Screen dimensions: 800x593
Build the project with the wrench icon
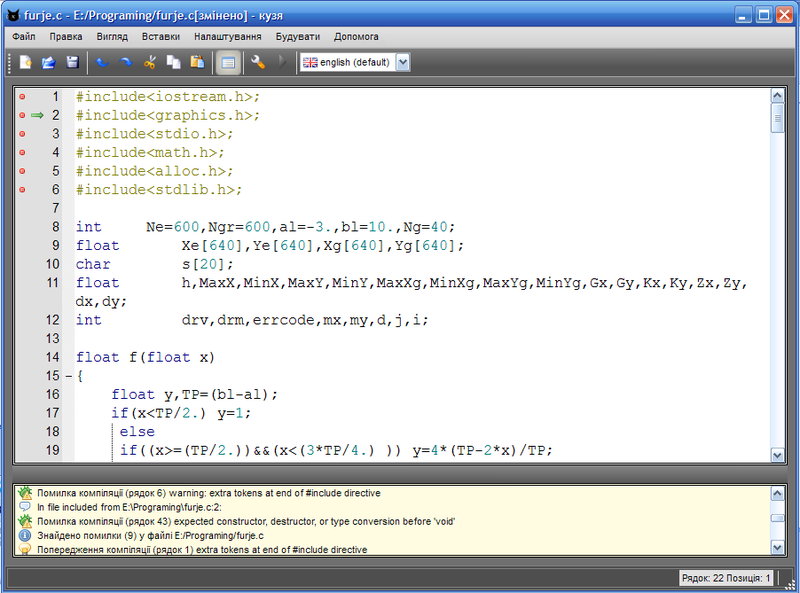click(x=258, y=62)
